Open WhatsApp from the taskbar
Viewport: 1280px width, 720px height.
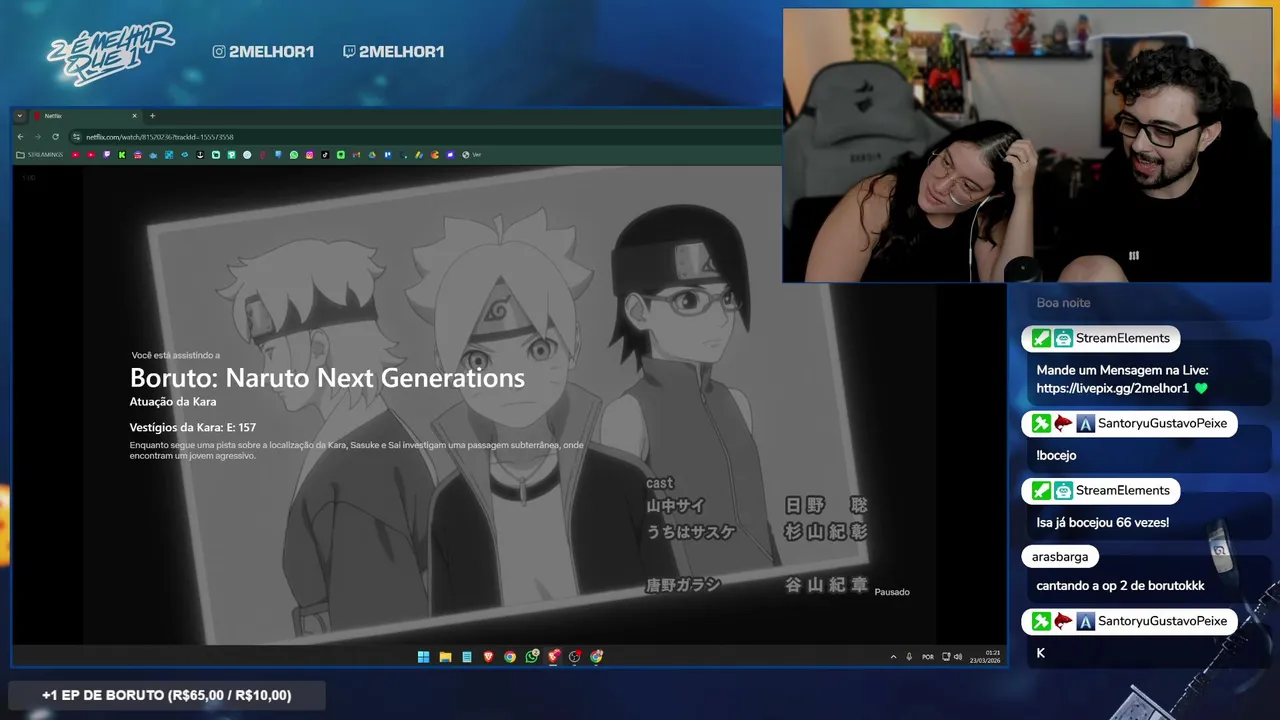pyautogui.click(x=532, y=657)
